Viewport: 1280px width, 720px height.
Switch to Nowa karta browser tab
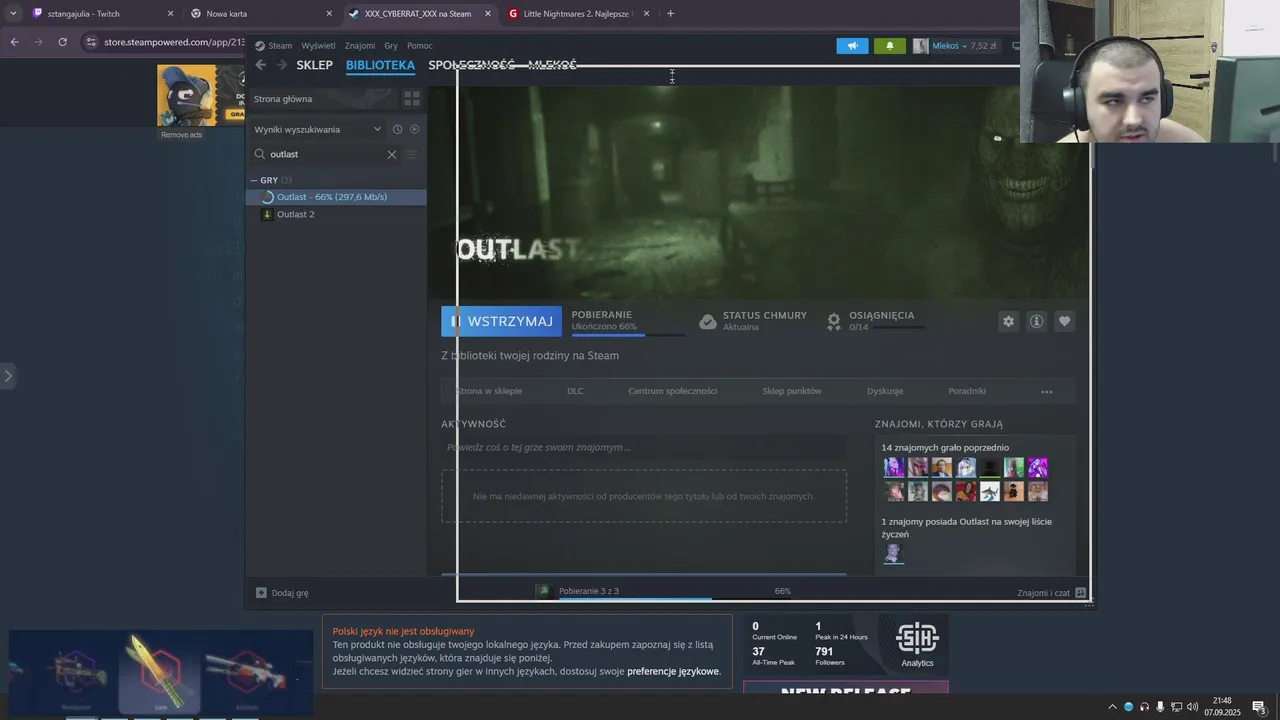pos(262,14)
